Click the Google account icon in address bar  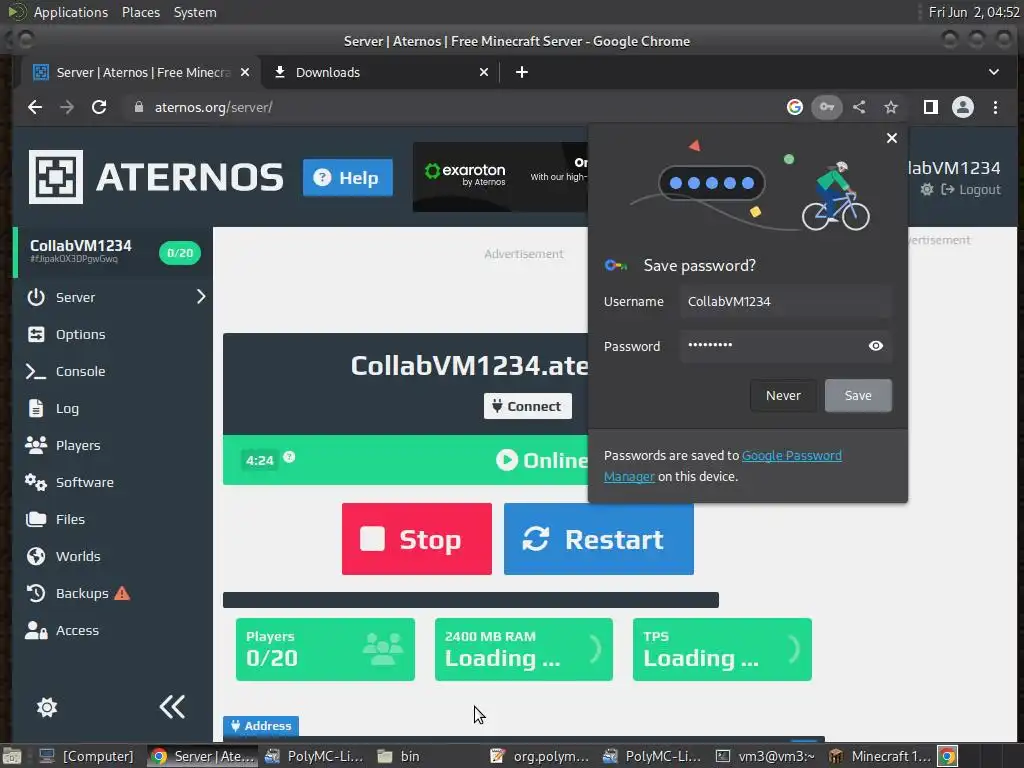coord(795,107)
